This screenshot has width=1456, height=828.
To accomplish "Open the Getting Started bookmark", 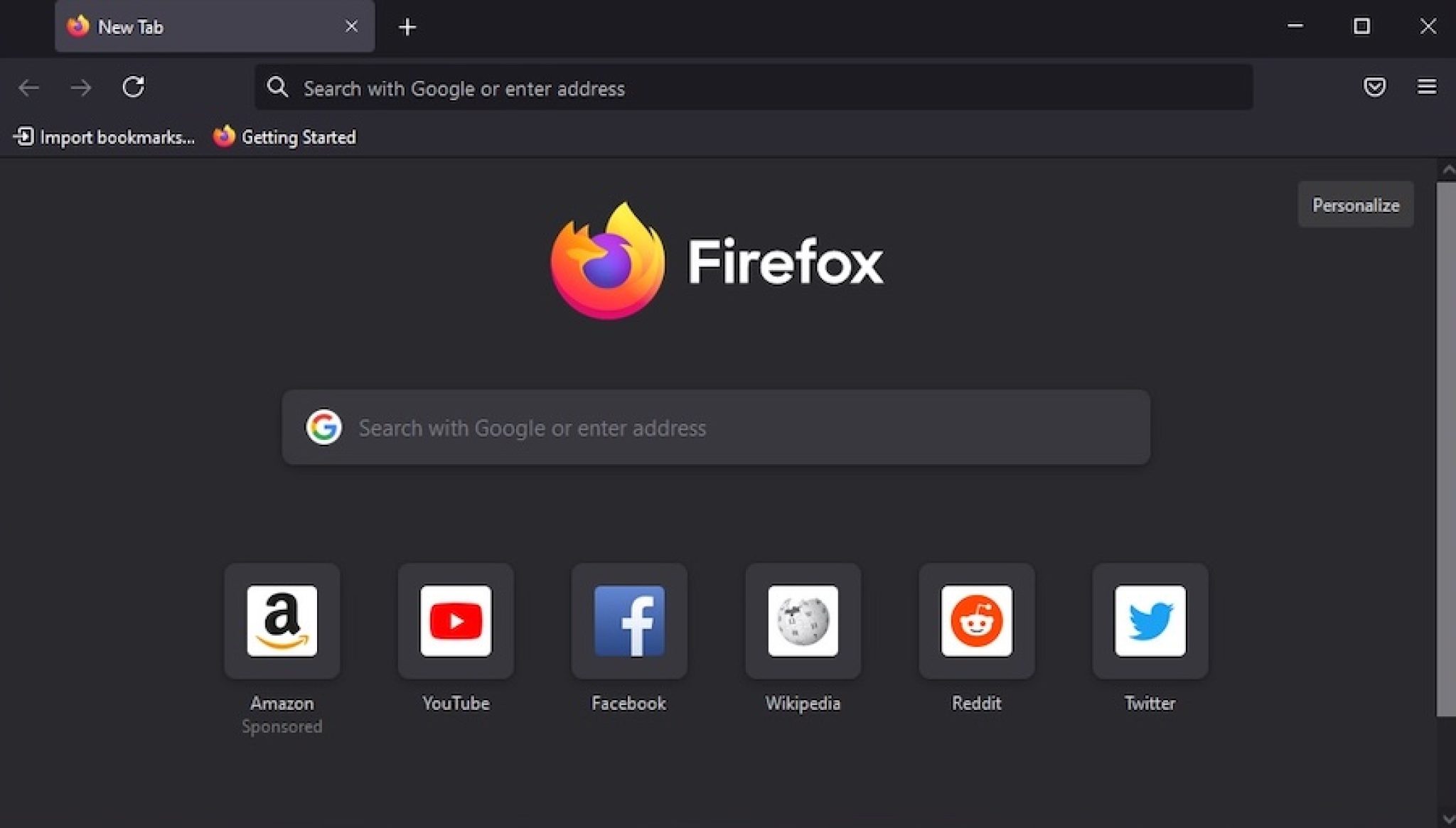I will pyautogui.click(x=284, y=136).
